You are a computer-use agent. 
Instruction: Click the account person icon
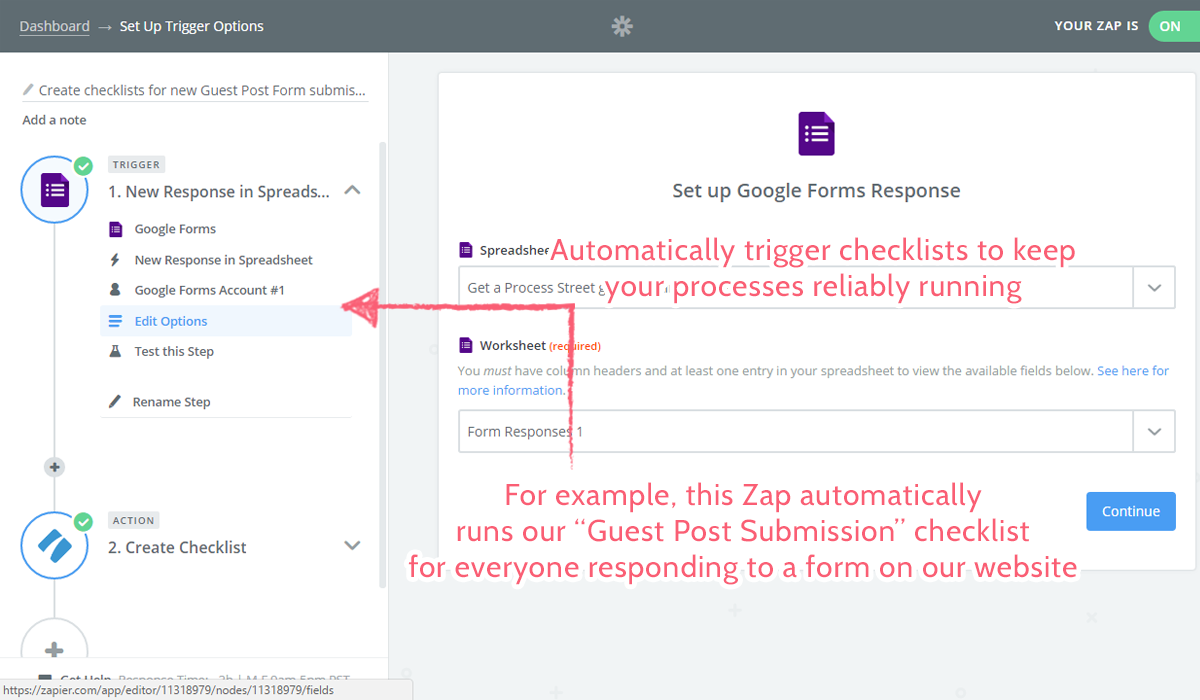[x=115, y=290]
